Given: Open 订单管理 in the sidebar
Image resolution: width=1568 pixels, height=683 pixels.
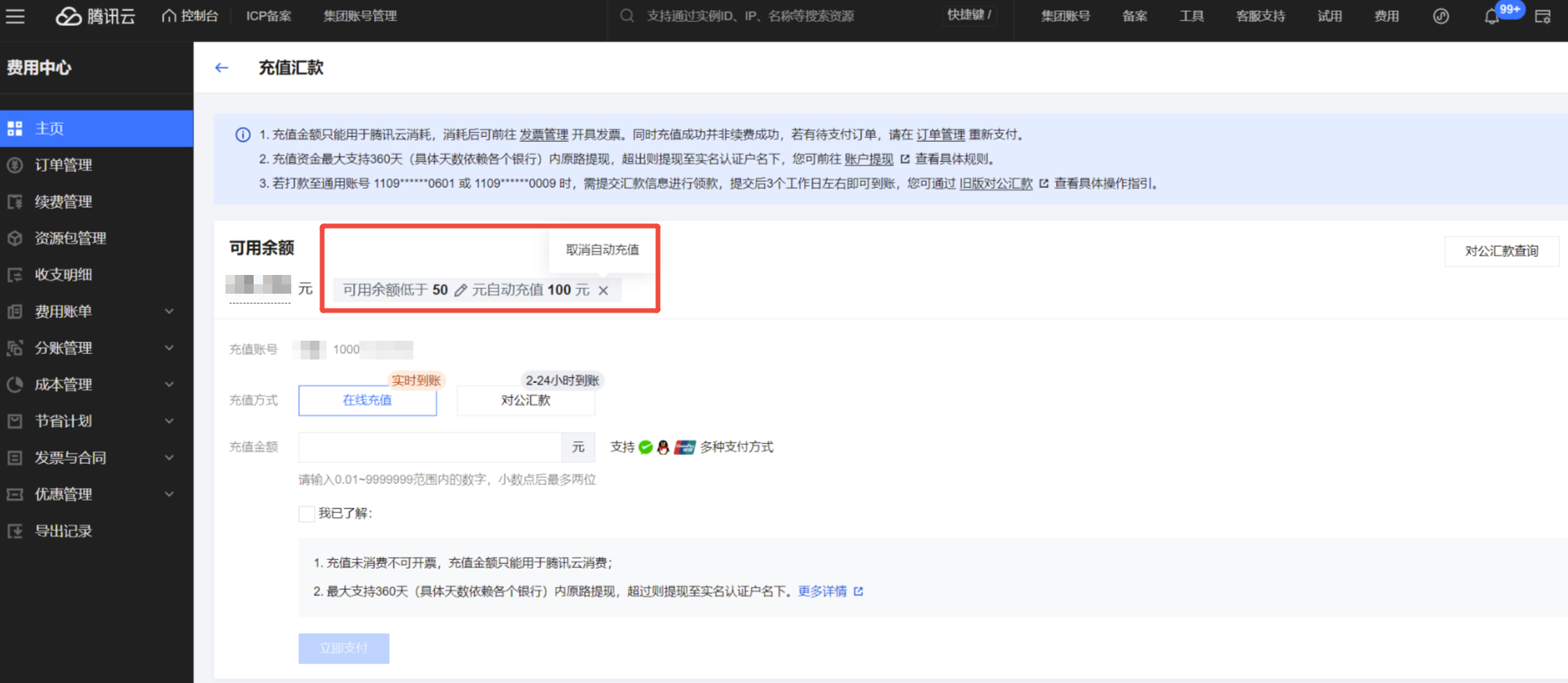Looking at the screenshot, I should 63,165.
